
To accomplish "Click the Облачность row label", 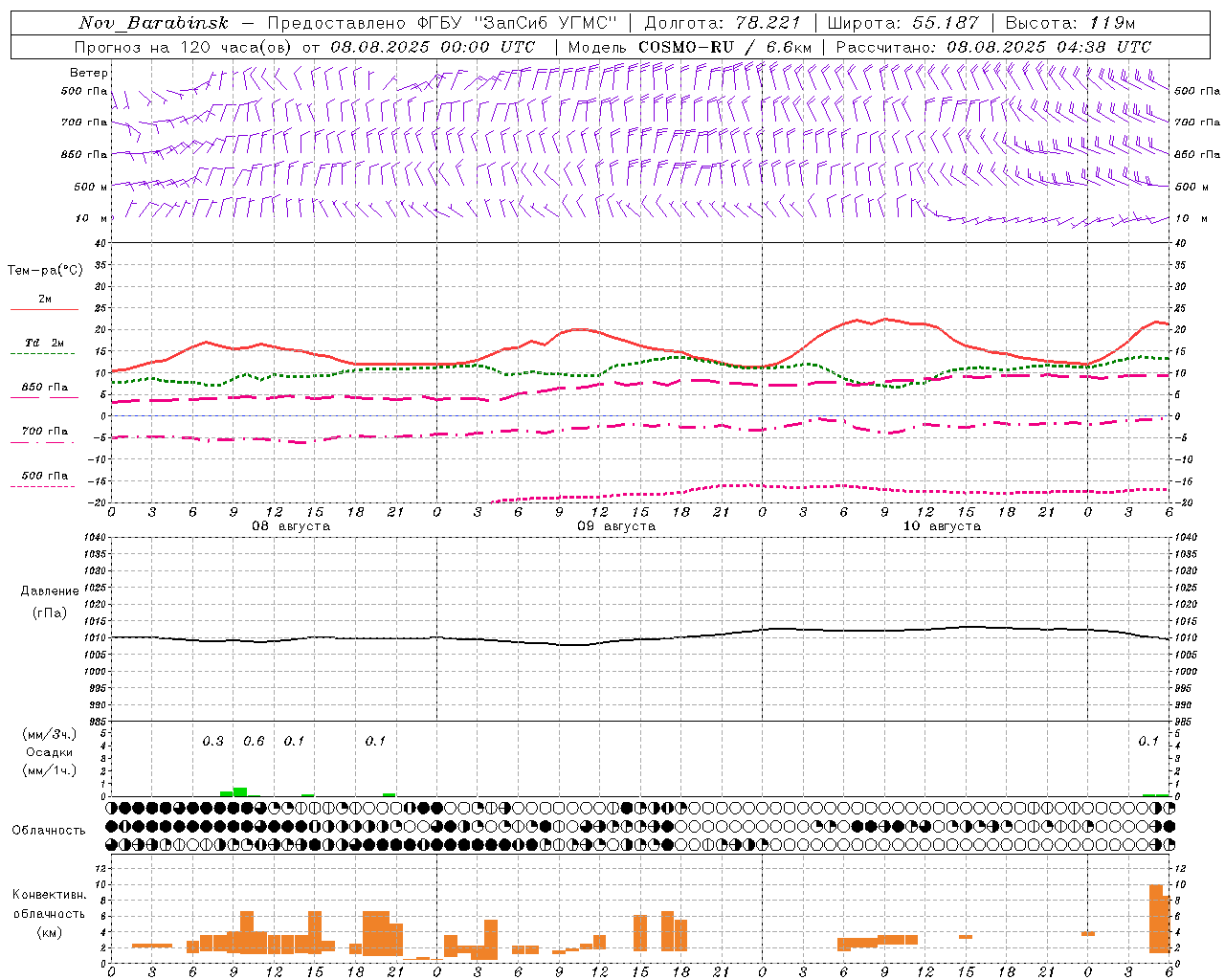I will coord(49,830).
